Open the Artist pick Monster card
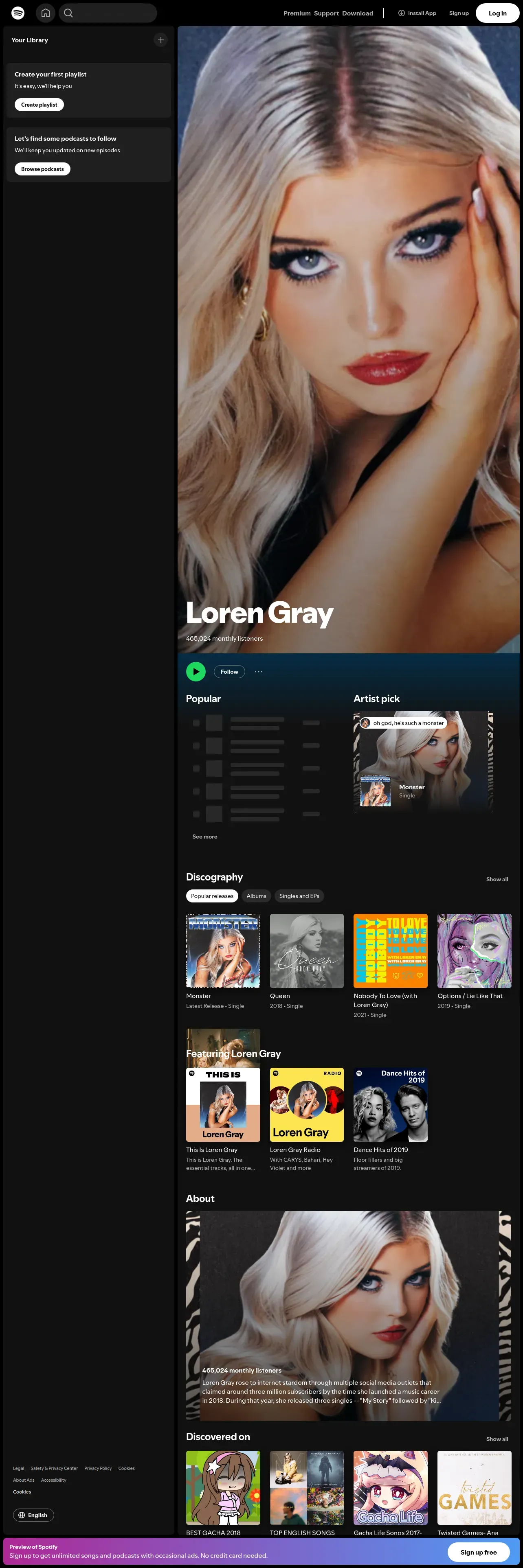523x1568 pixels. pos(423,762)
